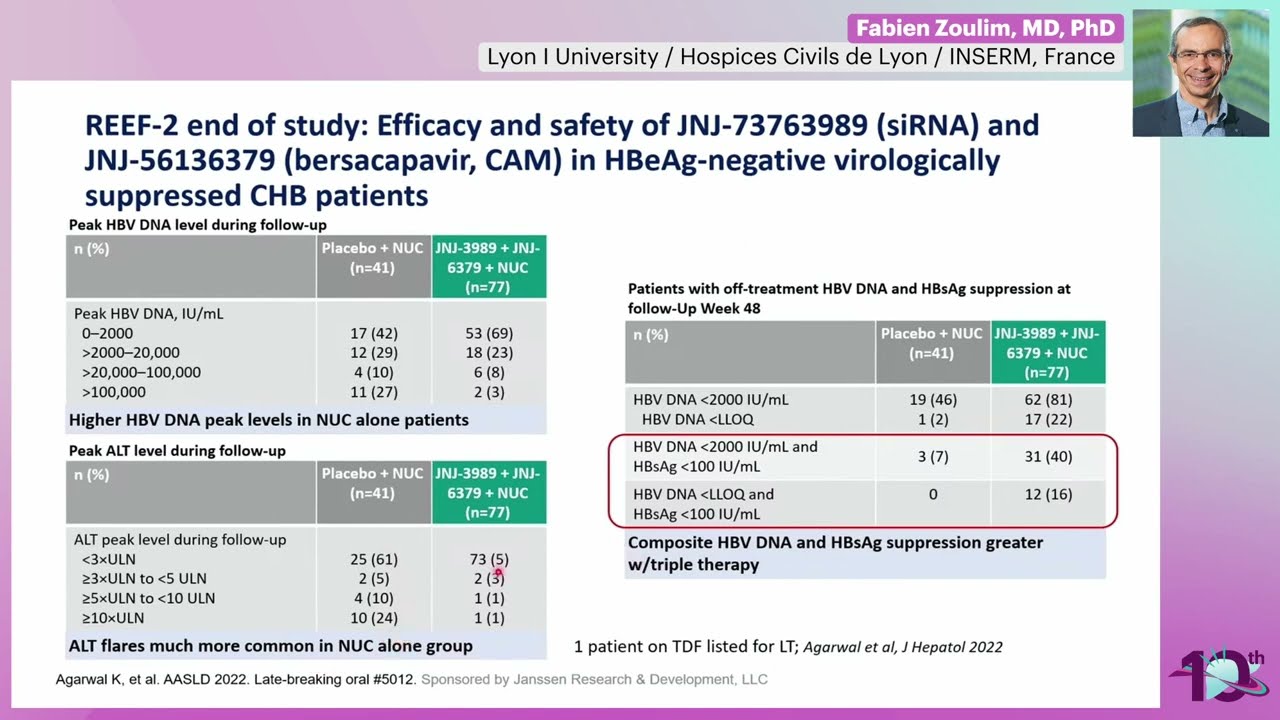1280x720 pixels.
Task: Click the '0–2000' row label
Action: 108,333
